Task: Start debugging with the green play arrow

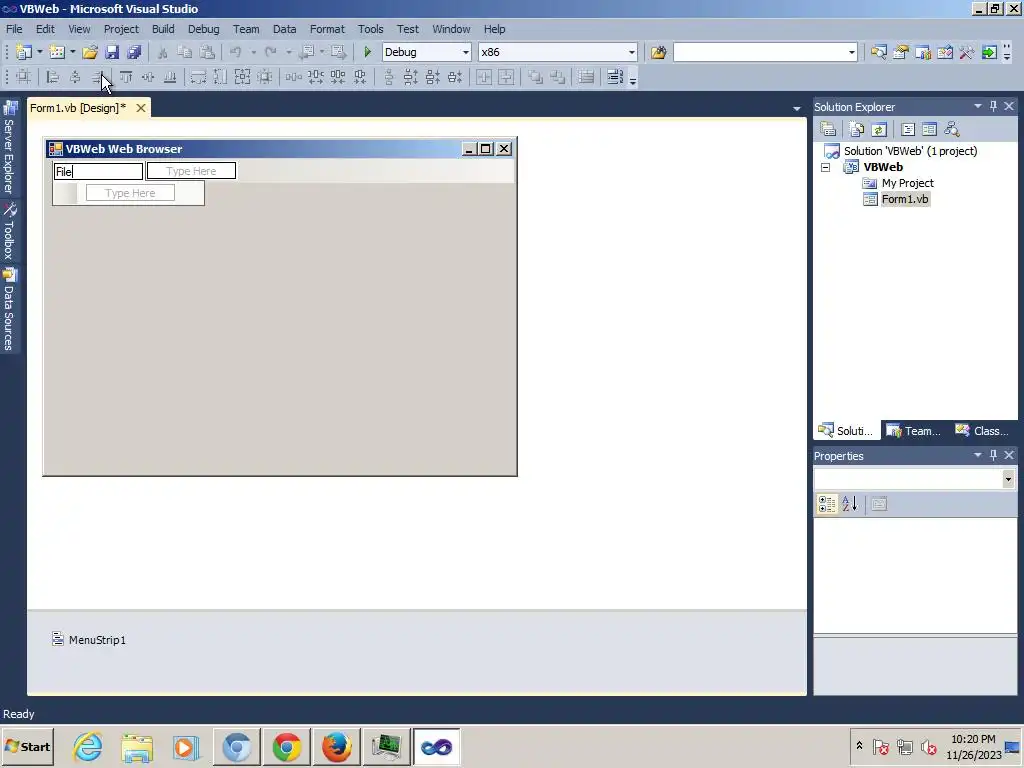Action: 367,52
